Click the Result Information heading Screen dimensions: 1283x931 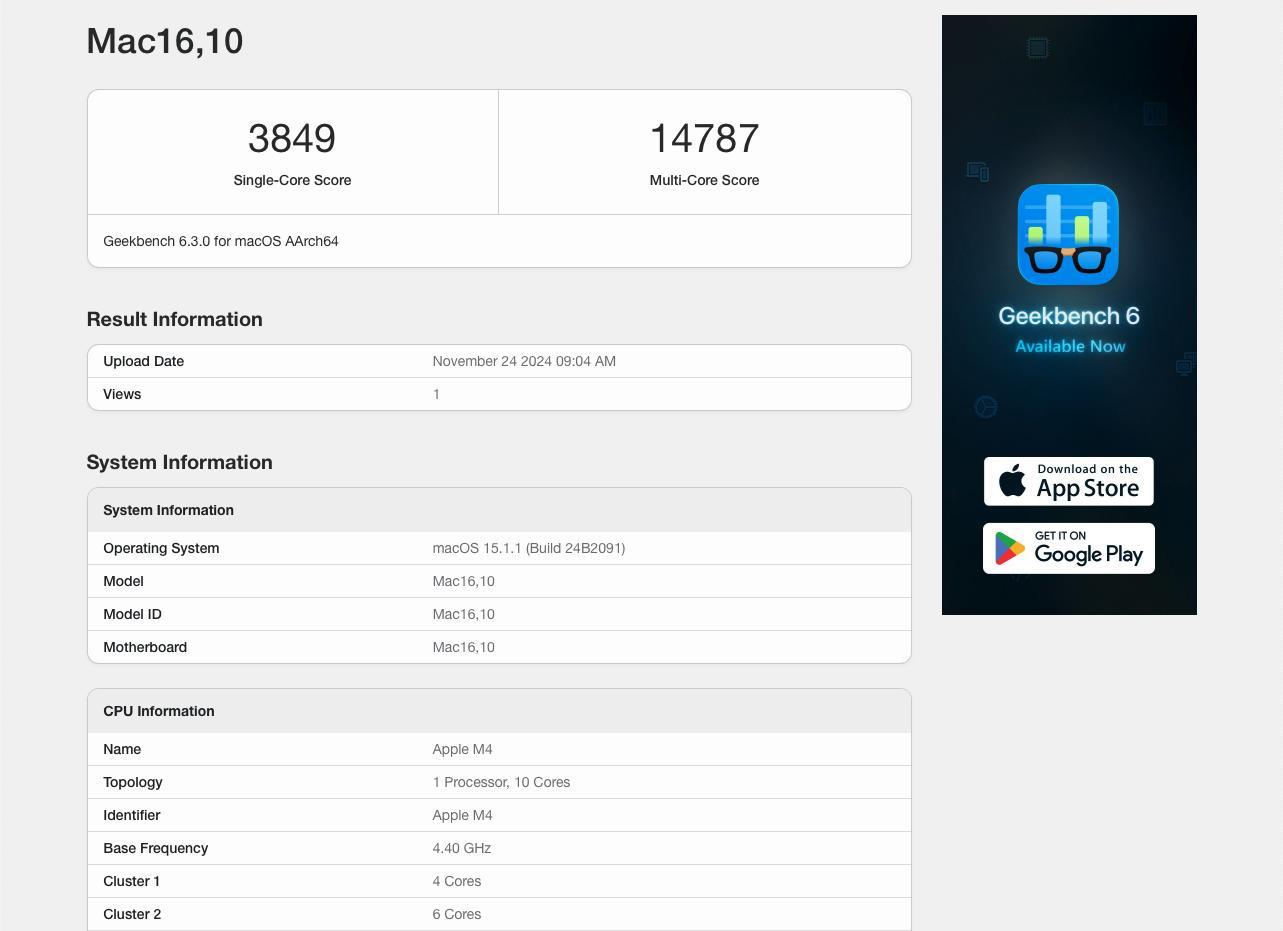pos(175,319)
